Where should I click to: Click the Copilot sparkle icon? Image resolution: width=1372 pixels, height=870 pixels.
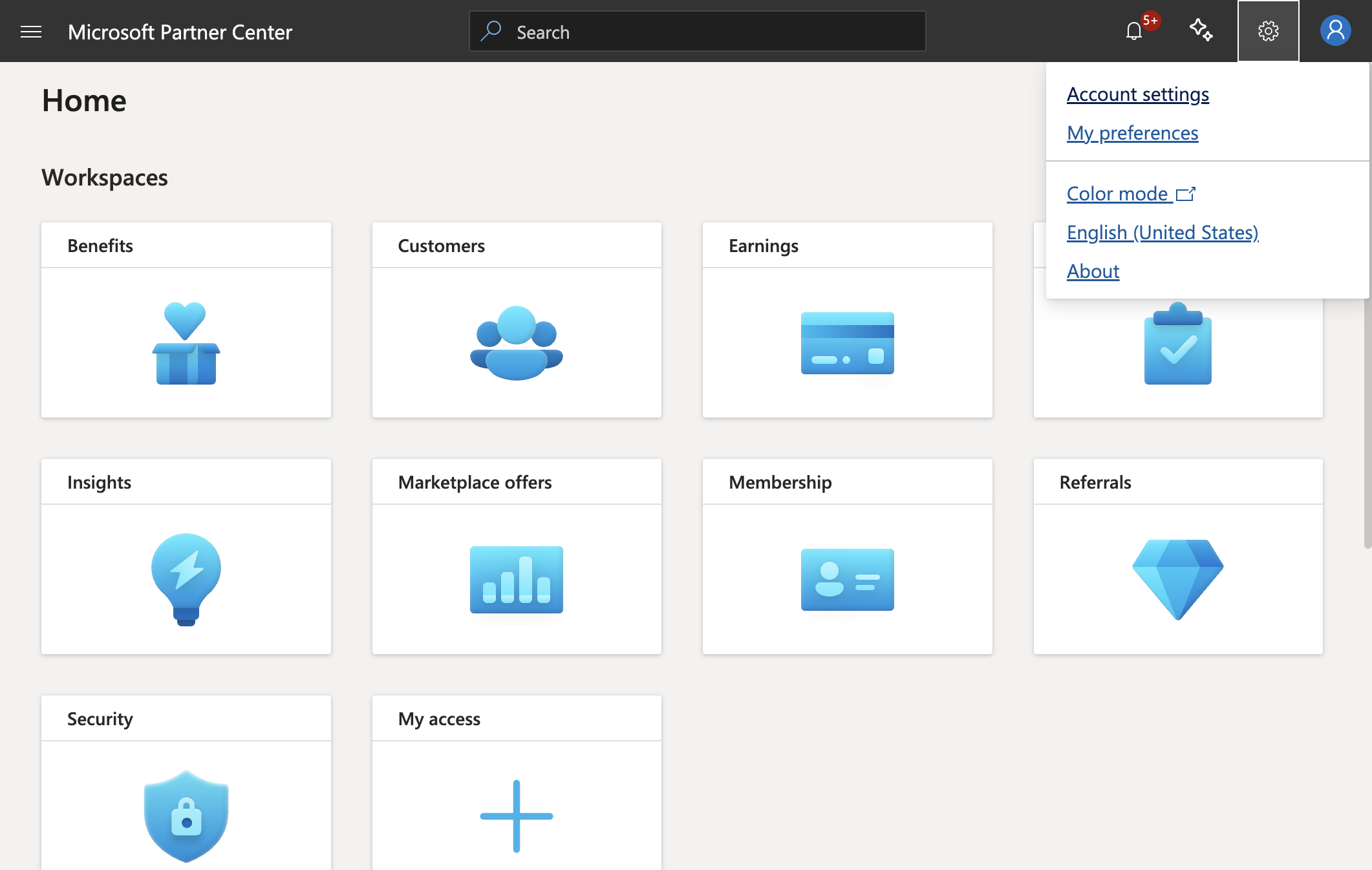coord(1201,30)
